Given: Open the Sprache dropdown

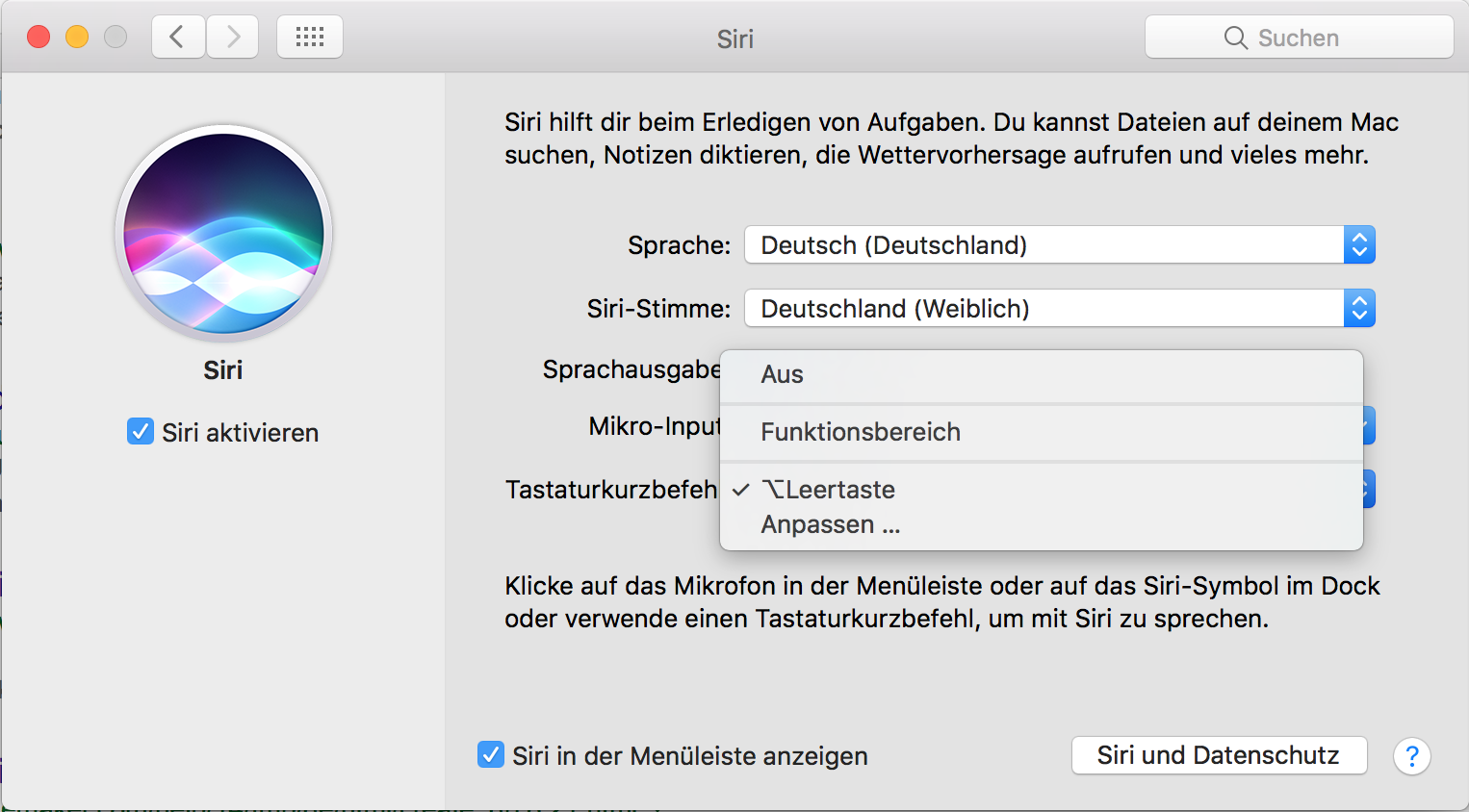Looking at the screenshot, I should (1044, 245).
